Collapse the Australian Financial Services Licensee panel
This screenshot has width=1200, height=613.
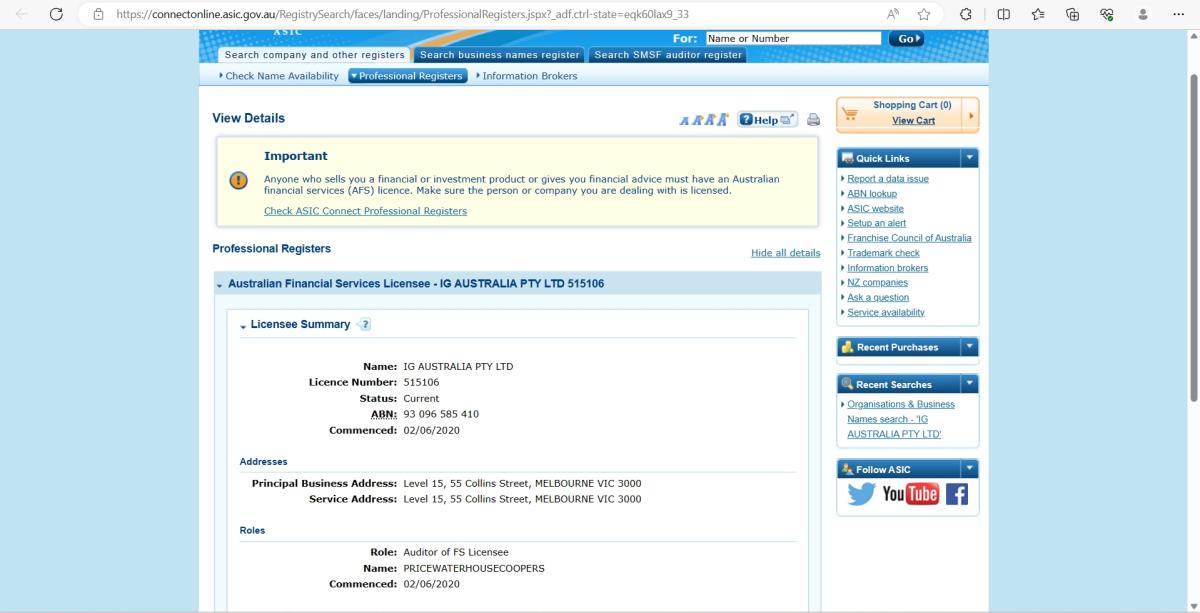tap(220, 285)
